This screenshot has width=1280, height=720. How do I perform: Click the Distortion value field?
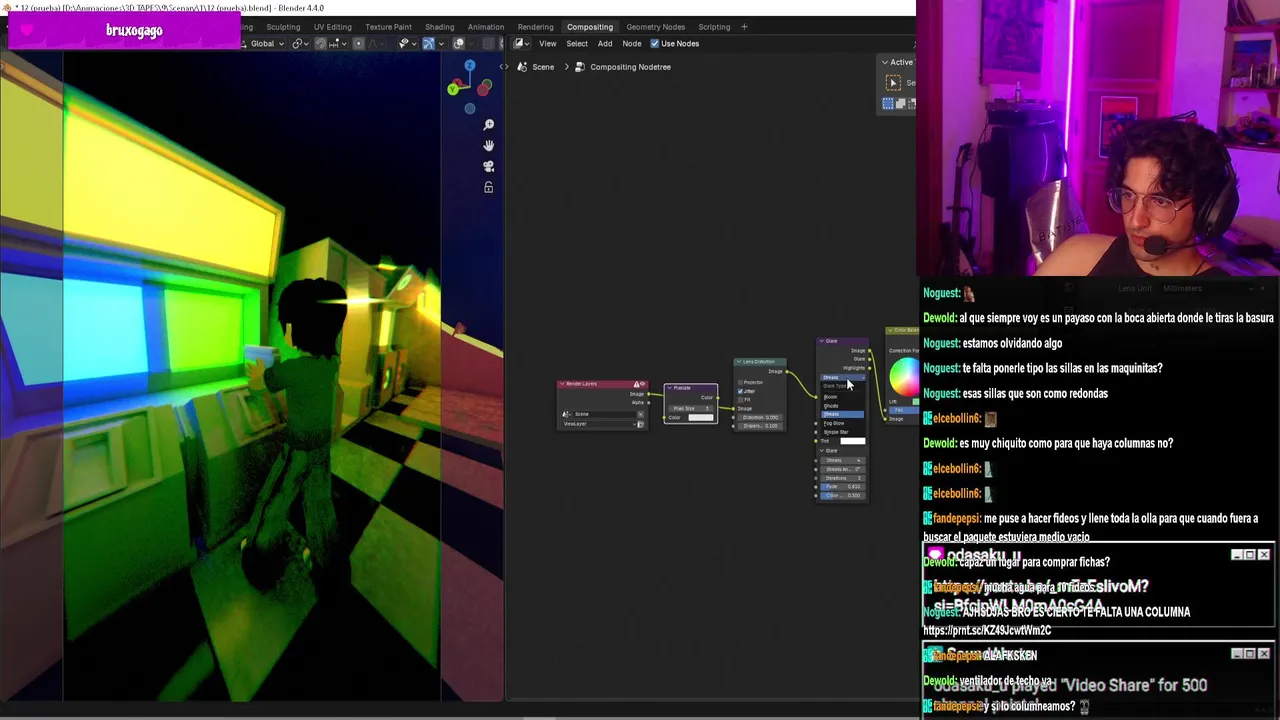[760, 417]
